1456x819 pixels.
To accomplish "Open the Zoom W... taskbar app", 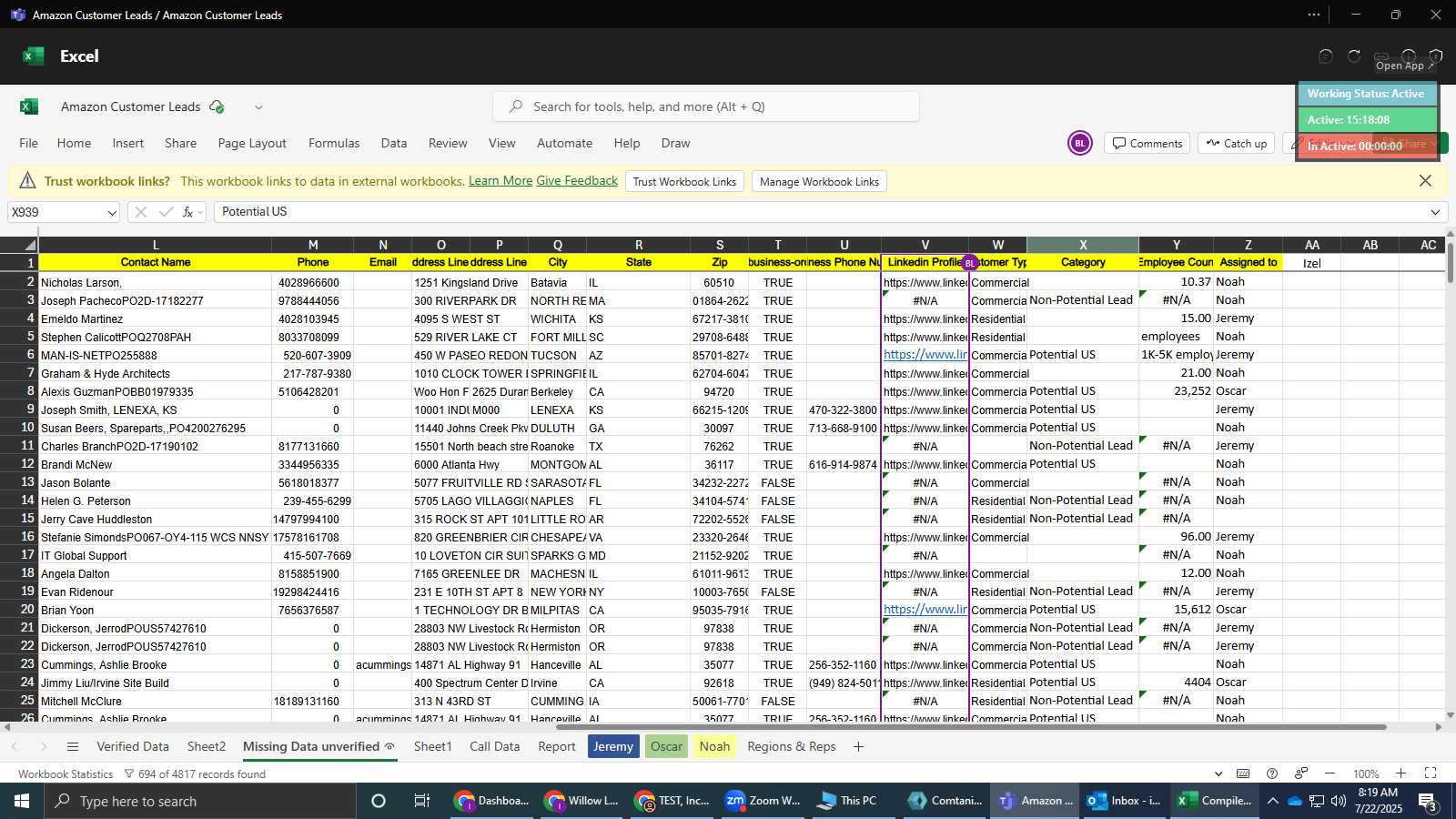I will [763, 802].
